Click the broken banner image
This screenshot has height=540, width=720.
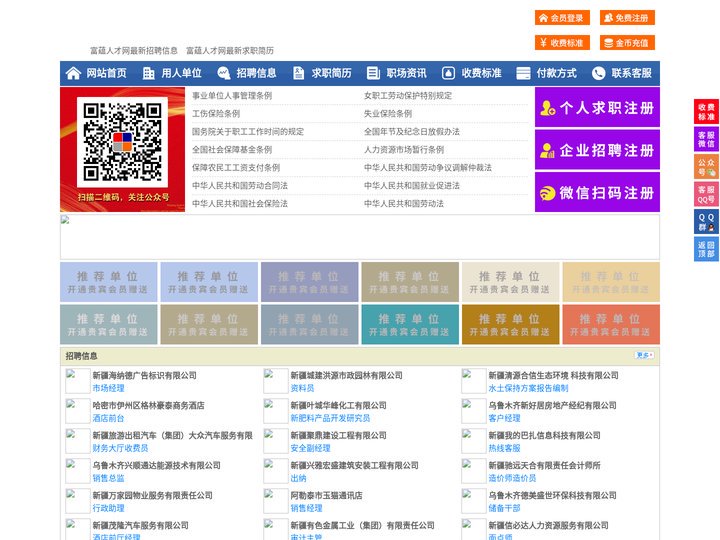[360, 237]
